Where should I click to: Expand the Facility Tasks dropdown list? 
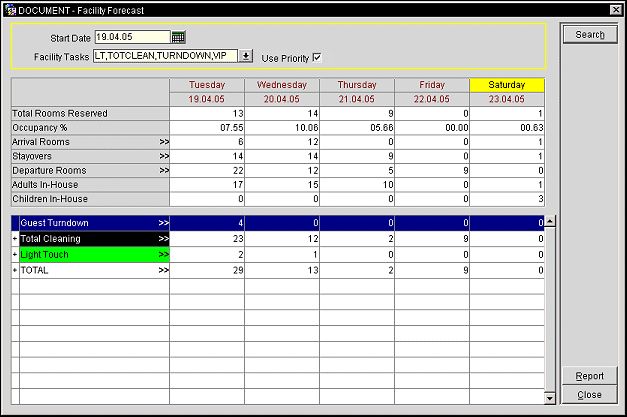click(246, 56)
